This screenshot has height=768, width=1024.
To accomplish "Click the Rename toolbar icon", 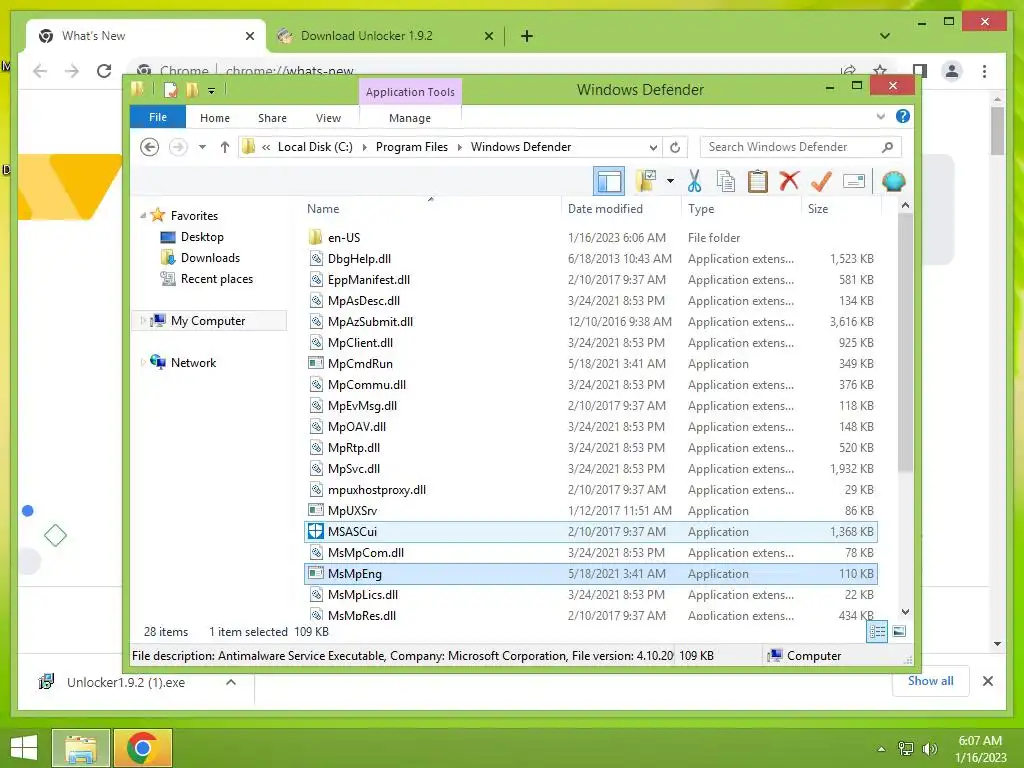I will coord(854,181).
